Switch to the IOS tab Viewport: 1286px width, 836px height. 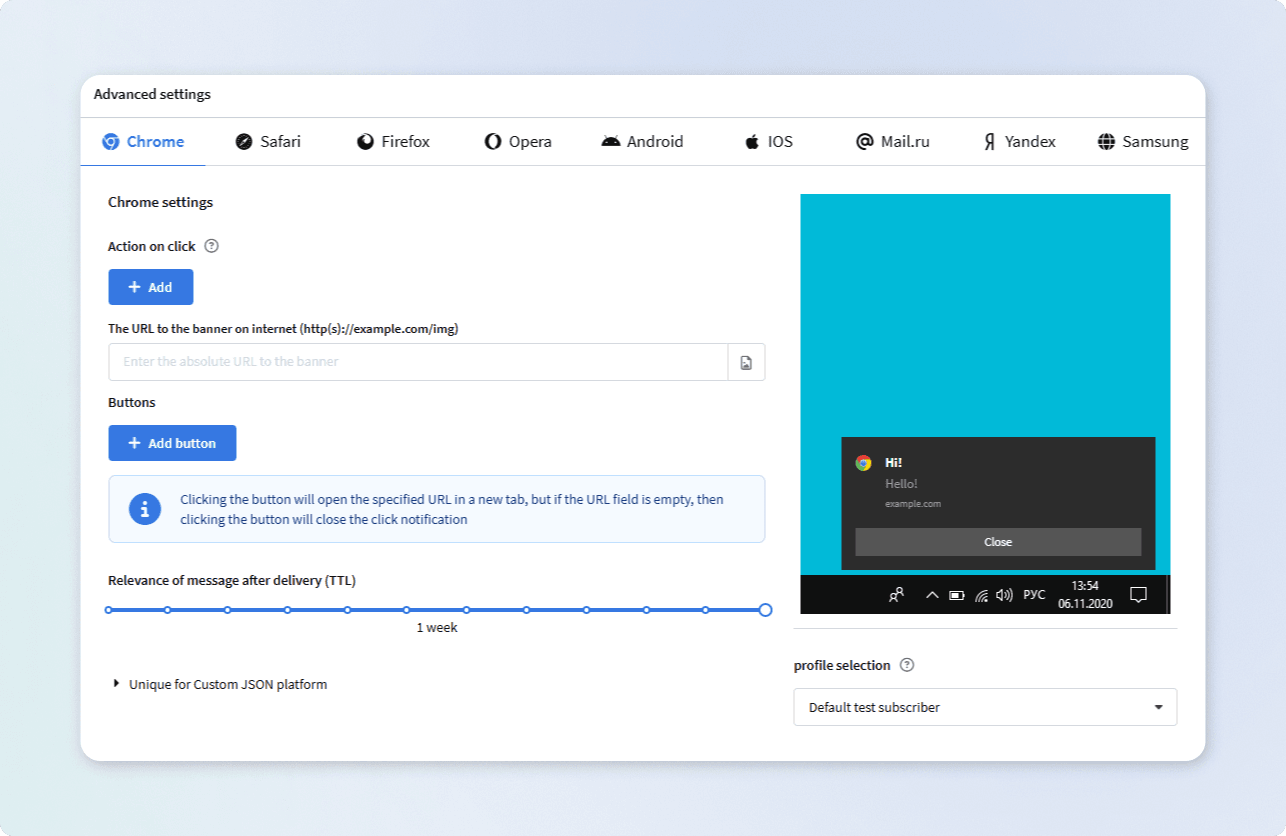[768, 142]
